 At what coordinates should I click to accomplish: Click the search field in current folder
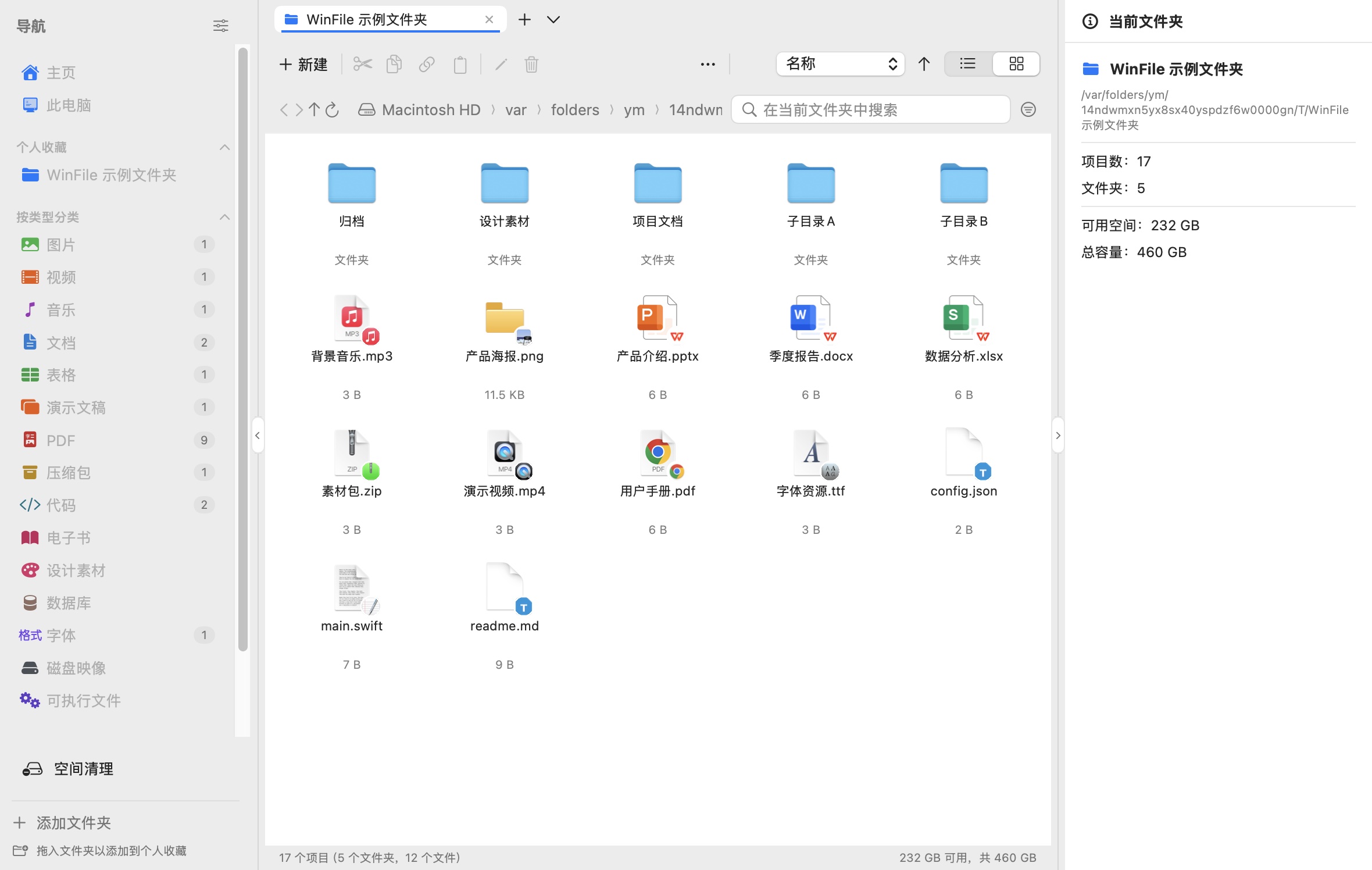870,110
